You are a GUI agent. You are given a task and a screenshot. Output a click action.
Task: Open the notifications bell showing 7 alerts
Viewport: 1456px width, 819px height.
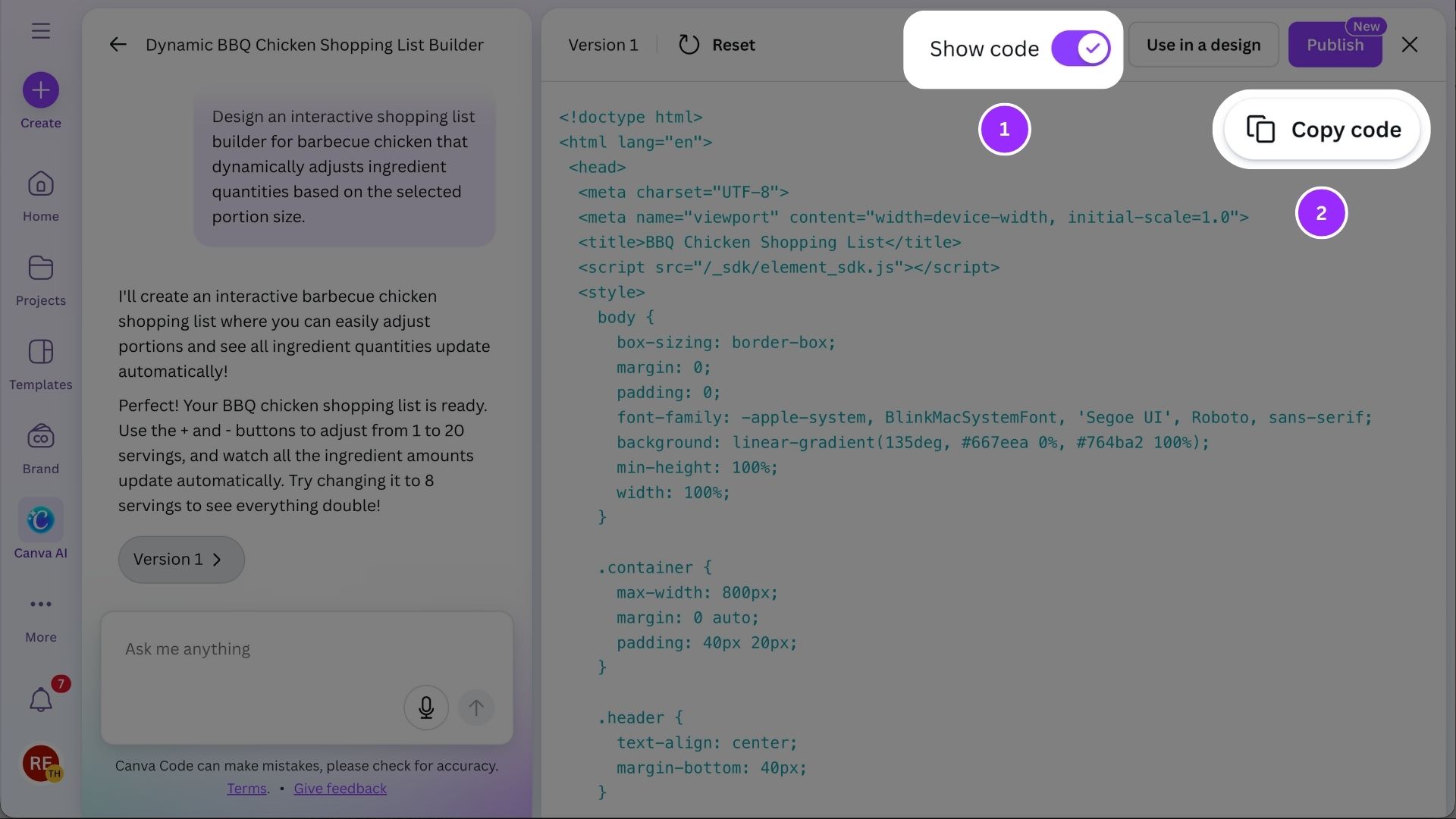39,699
